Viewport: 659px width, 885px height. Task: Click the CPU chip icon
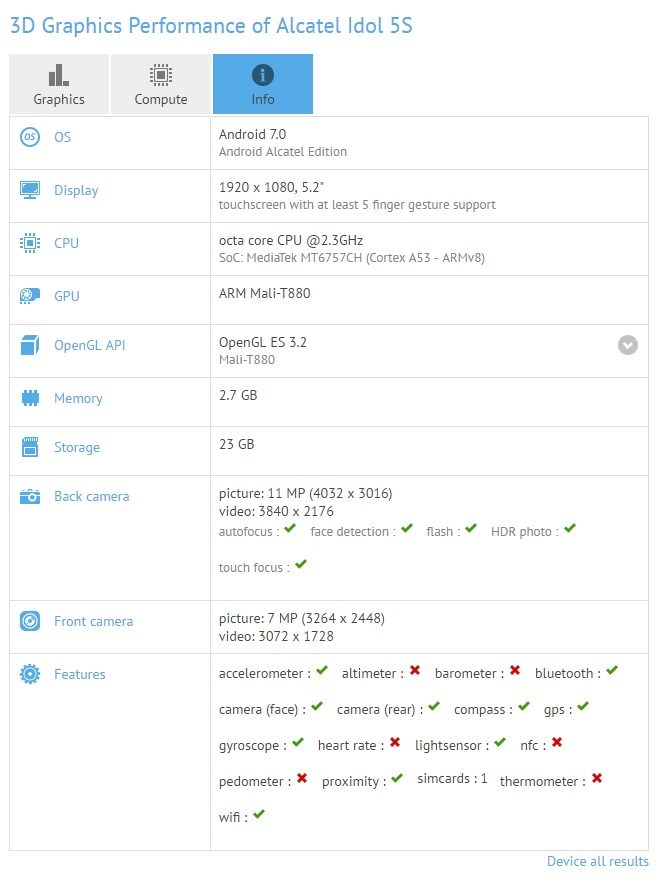pos(30,243)
